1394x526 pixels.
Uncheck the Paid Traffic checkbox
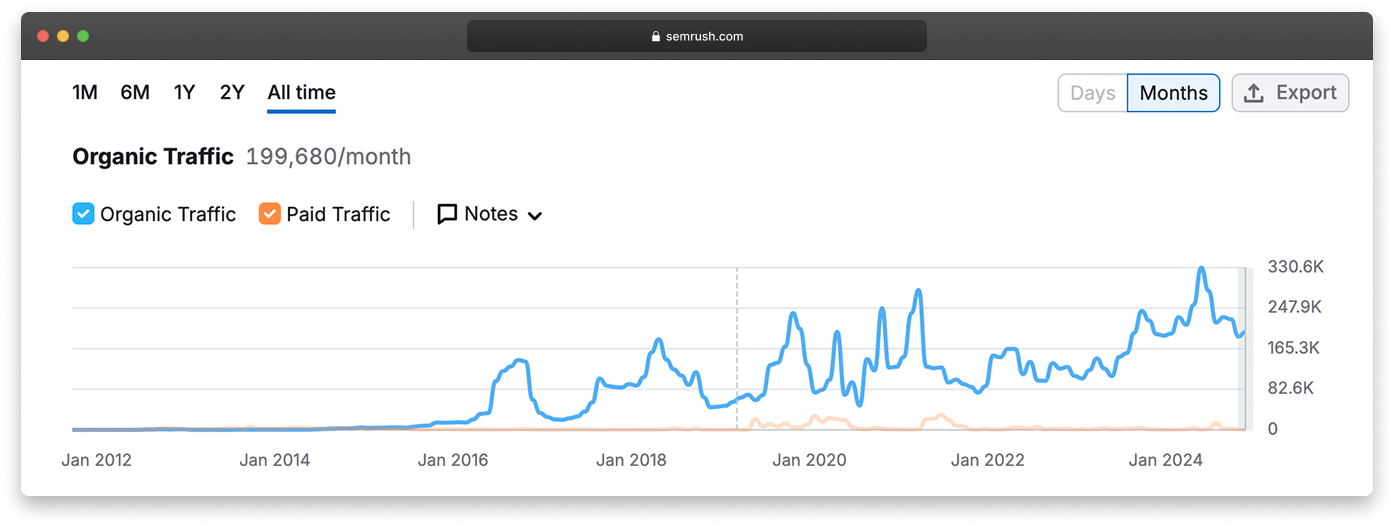tap(269, 214)
